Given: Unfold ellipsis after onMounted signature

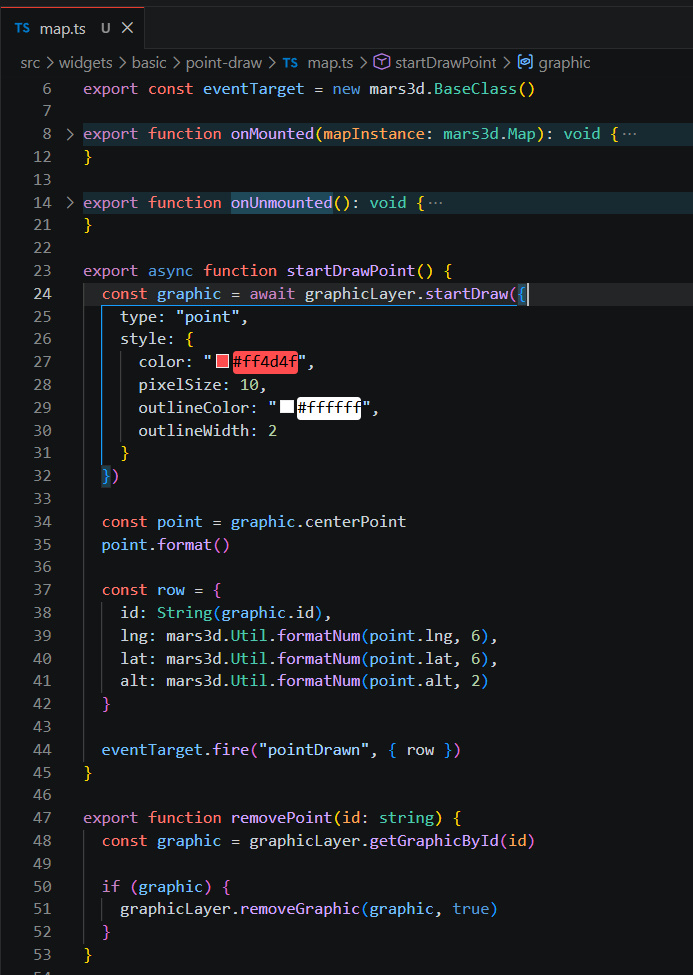Looking at the screenshot, I should pyautogui.click(x=629, y=134).
